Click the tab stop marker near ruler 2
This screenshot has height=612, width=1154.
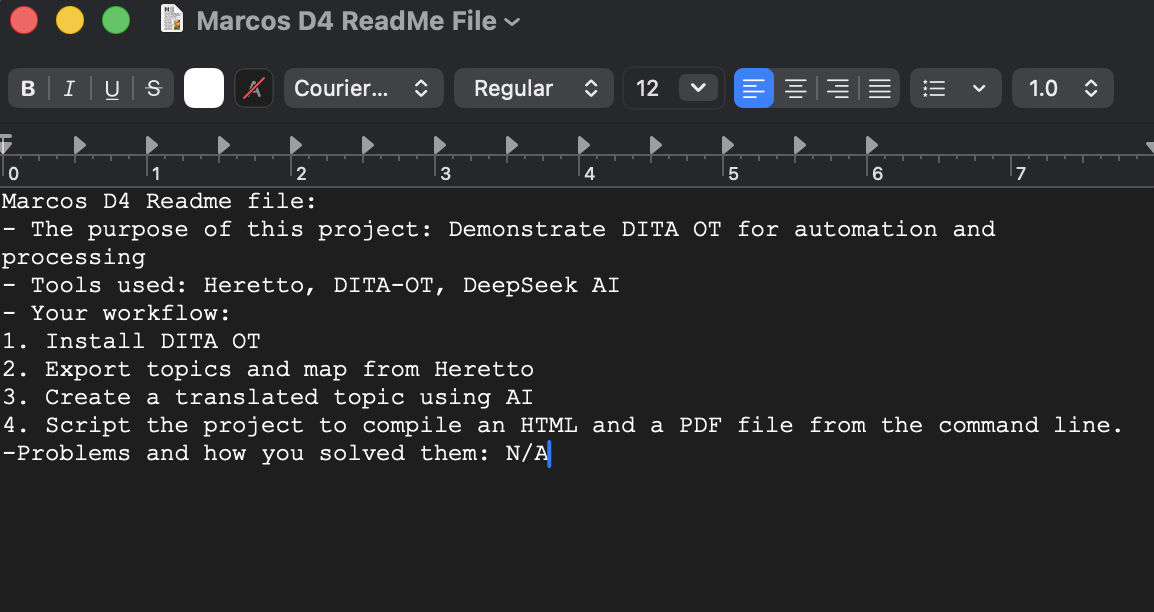[296, 145]
